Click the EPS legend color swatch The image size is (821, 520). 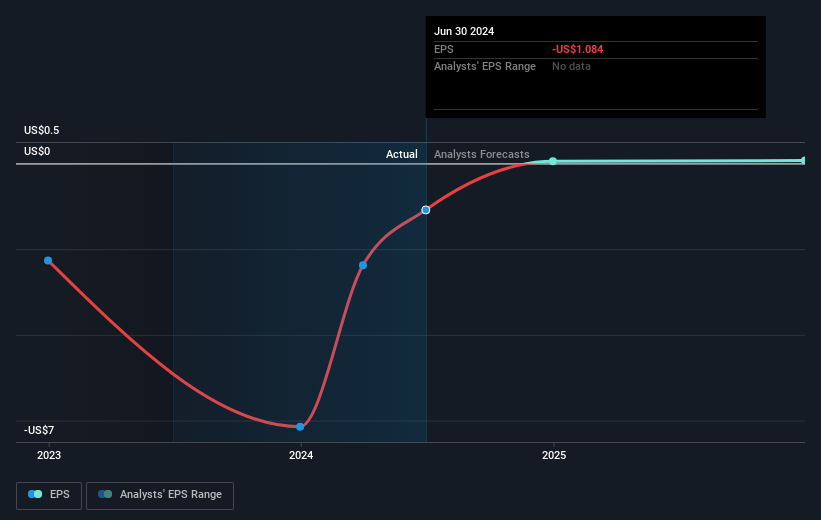(35, 494)
